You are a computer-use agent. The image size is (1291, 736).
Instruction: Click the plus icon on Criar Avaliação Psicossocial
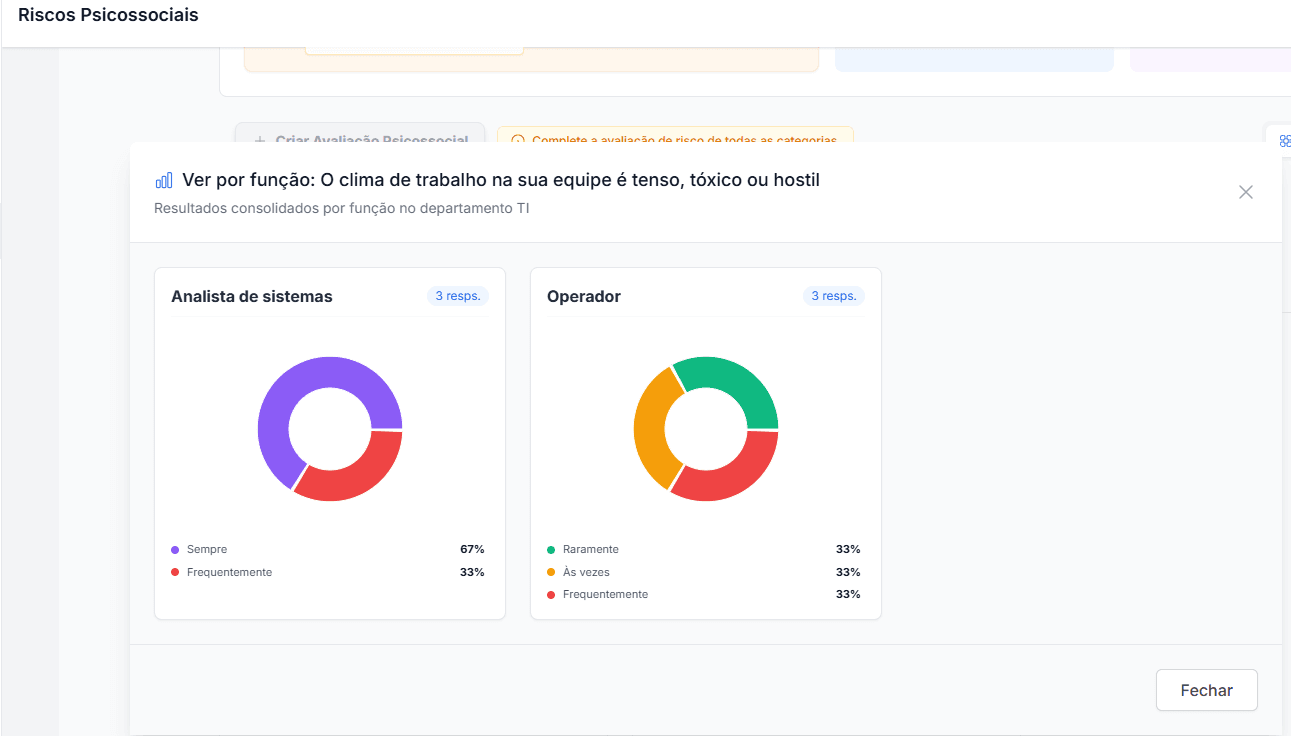click(260, 140)
